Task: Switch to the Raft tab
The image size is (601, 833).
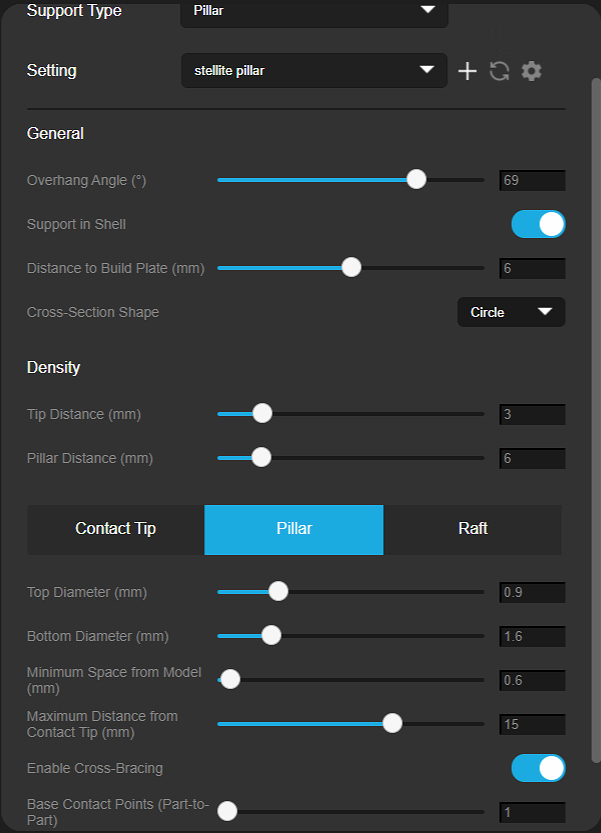Action: coord(472,530)
